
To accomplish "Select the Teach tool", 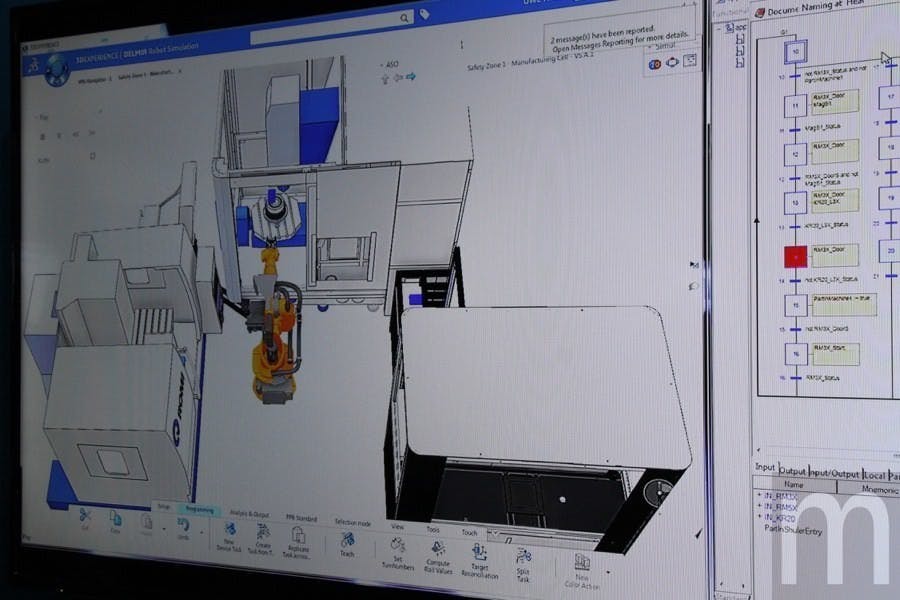I will 347,541.
